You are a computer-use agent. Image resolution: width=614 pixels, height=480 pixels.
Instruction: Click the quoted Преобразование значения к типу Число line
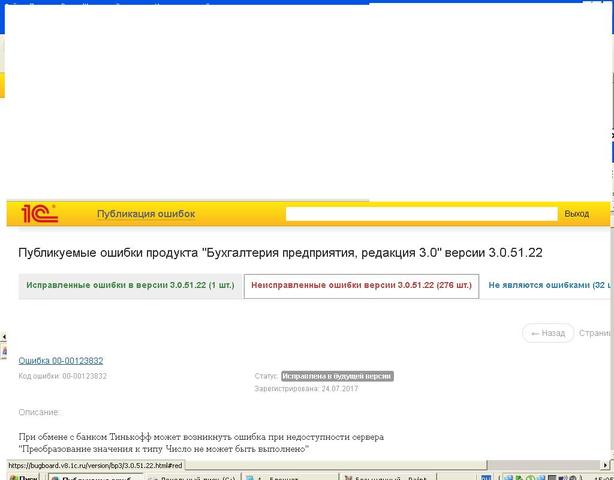[x=164, y=449]
